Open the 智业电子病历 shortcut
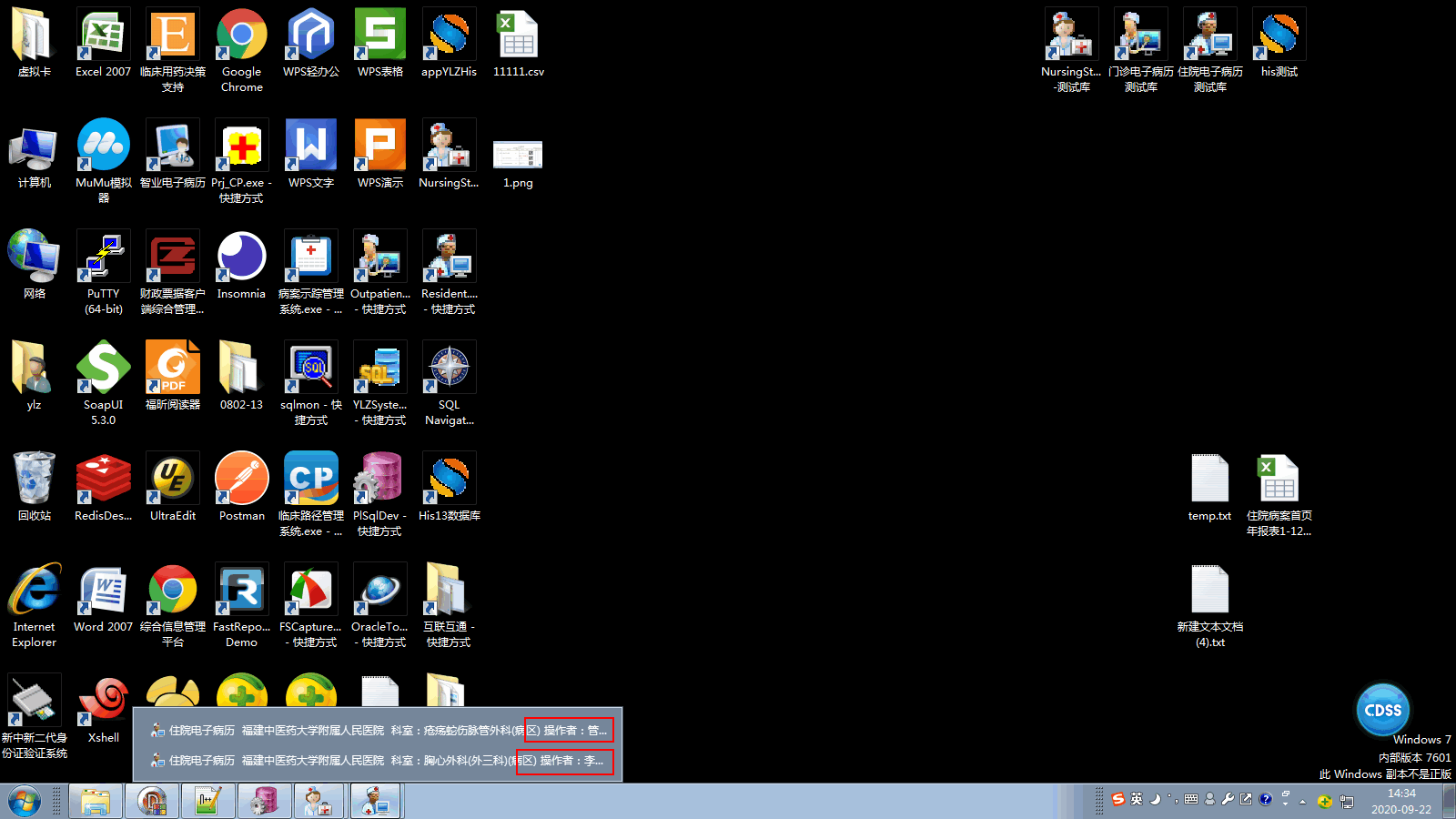 173,155
